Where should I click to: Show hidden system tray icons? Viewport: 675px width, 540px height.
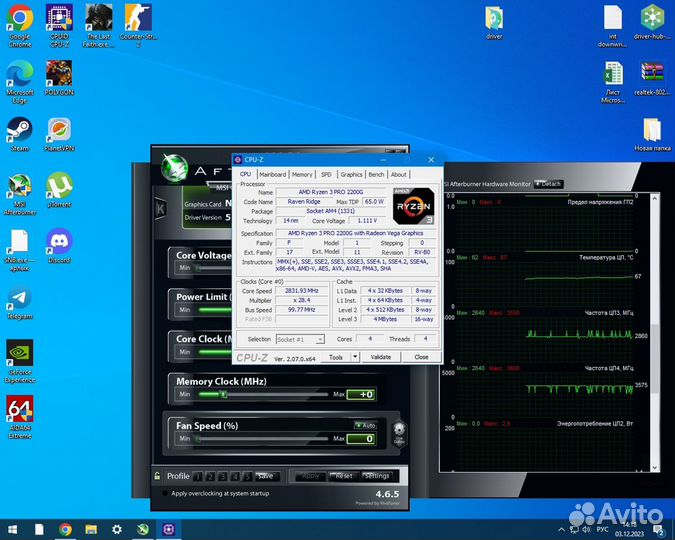[561, 529]
